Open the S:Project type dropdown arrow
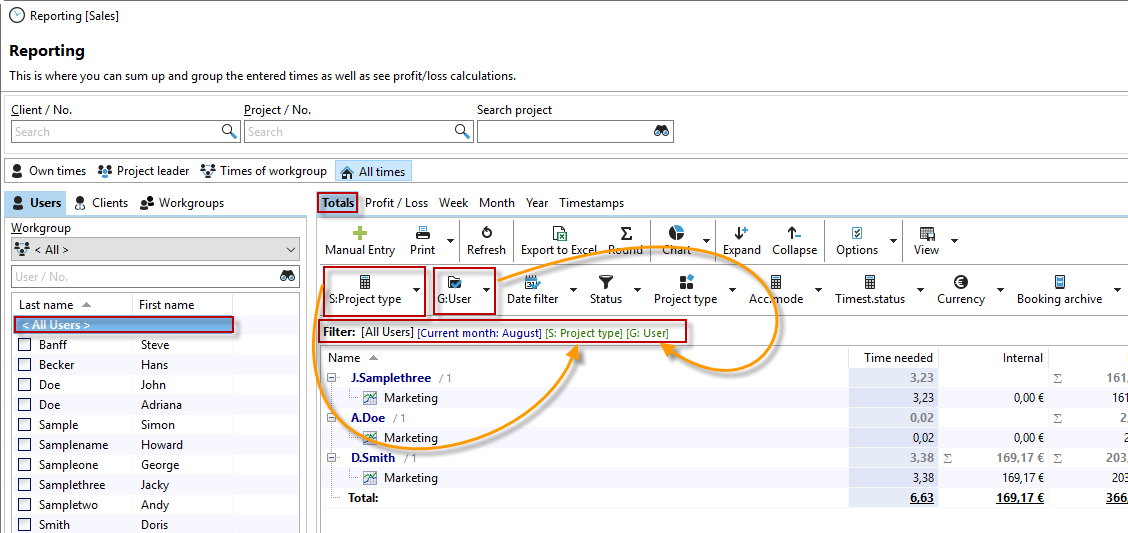Screen dimensions: 1128x533 click(x=416, y=290)
